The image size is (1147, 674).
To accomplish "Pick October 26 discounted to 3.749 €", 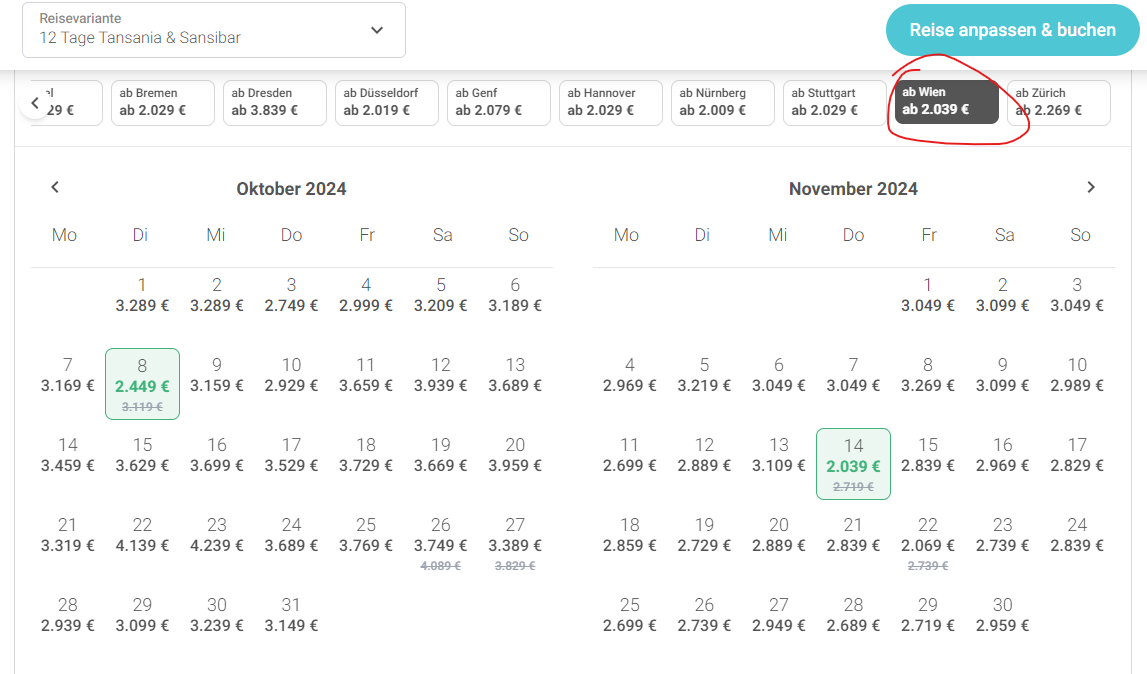I will 441,544.
